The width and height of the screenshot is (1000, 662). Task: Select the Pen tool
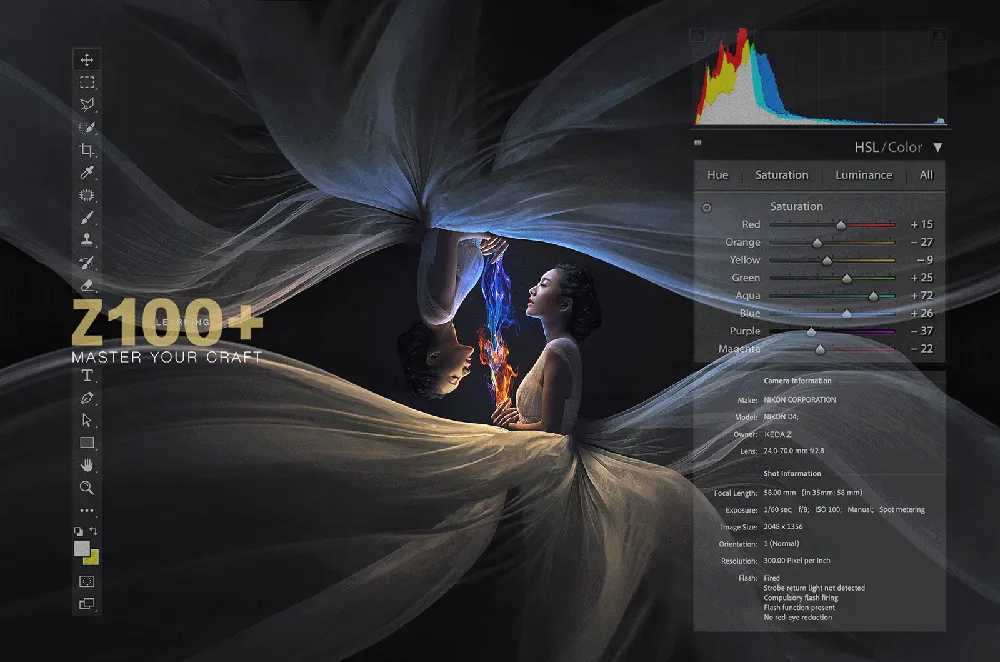pos(87,398)
